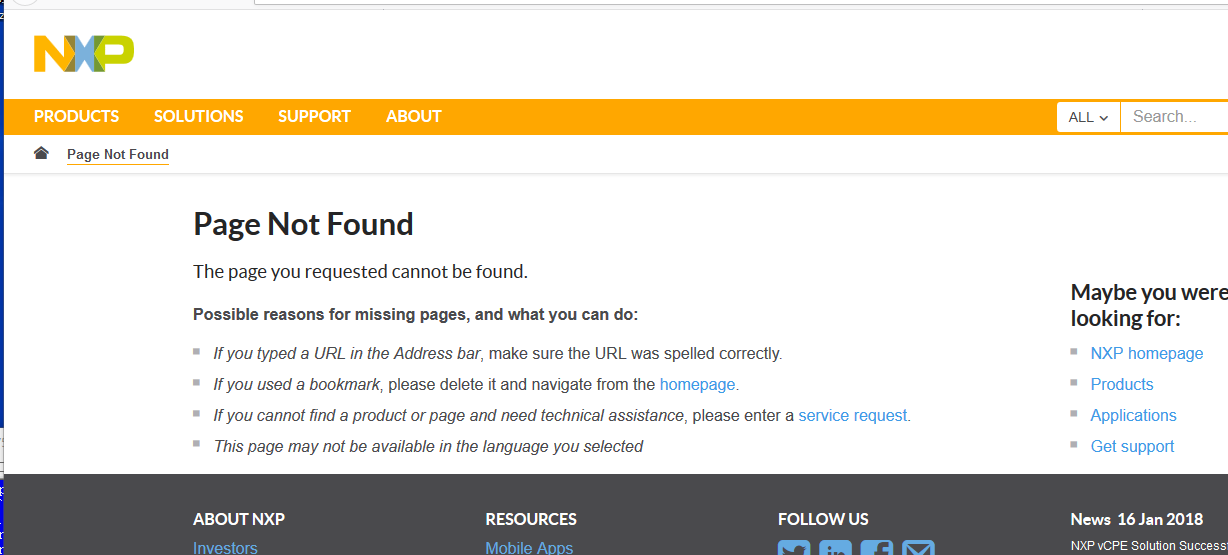Click the News 16 Jan 2018 heading
This screenshot has height=555, width=1228.
[x=1136, y=519]
